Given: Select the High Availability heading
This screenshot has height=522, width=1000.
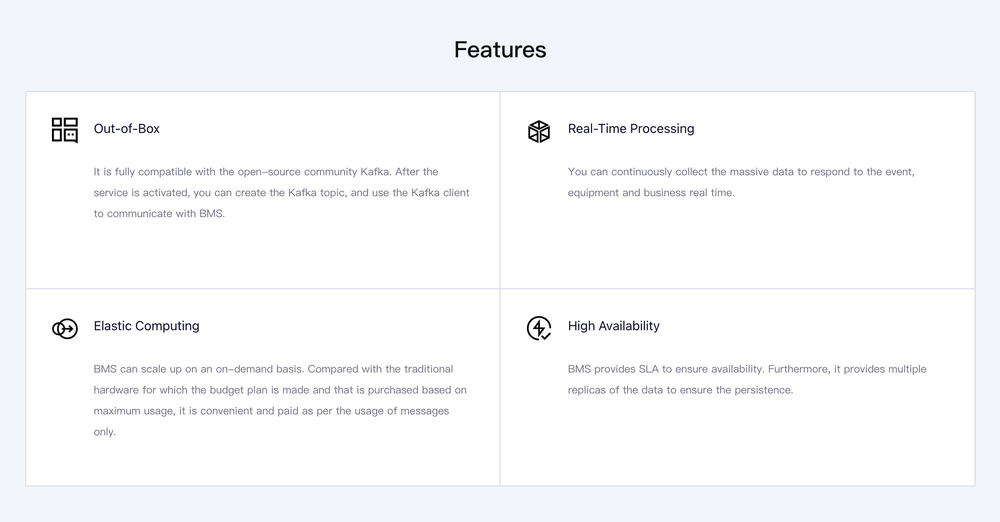Looking at the screenshot, I should 614,326.
